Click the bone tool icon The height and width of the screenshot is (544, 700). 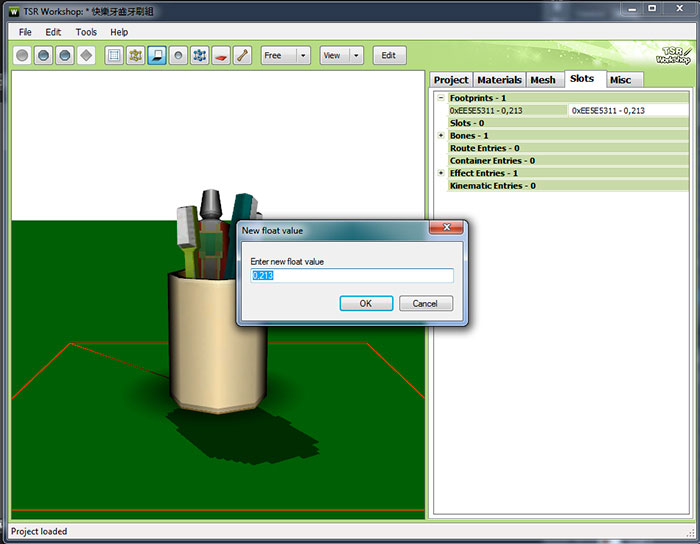tap(241, 56)
